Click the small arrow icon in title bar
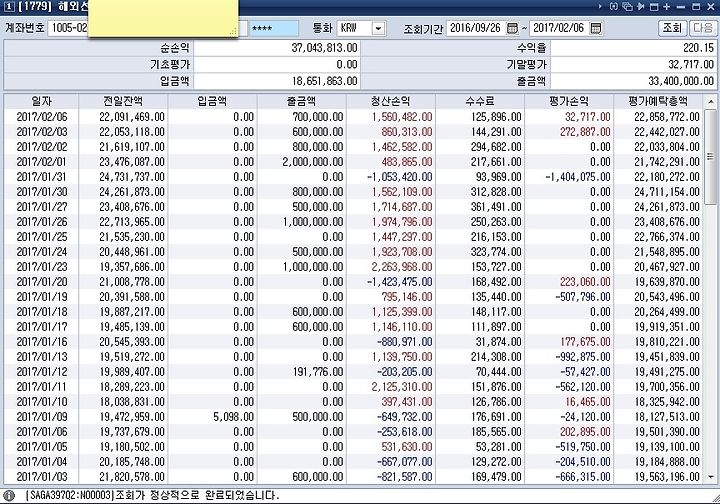The image size is (720, 504). click(x=600, y=6)
